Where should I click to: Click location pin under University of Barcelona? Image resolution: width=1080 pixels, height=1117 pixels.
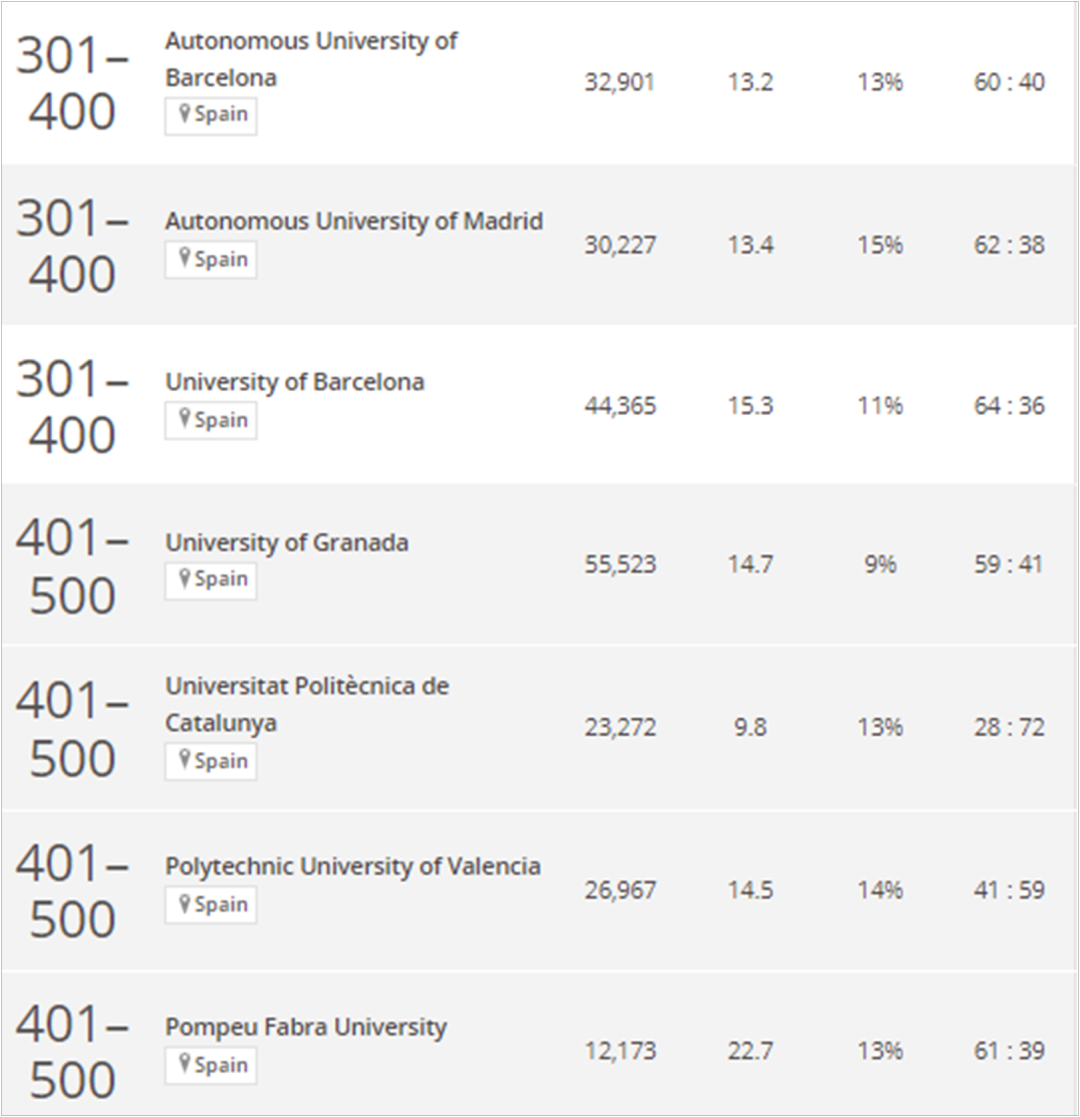coord(185,419)
